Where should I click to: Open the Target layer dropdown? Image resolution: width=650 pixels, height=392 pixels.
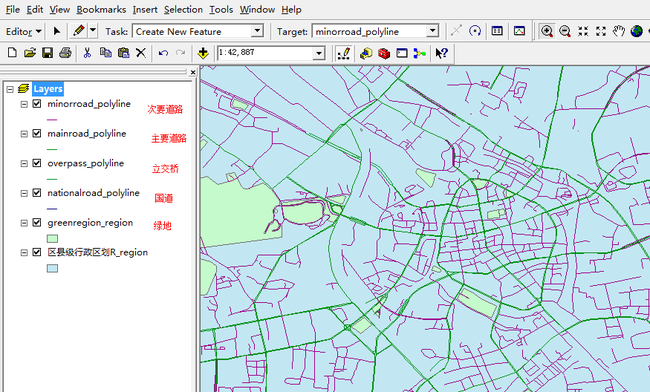[432, 31]
